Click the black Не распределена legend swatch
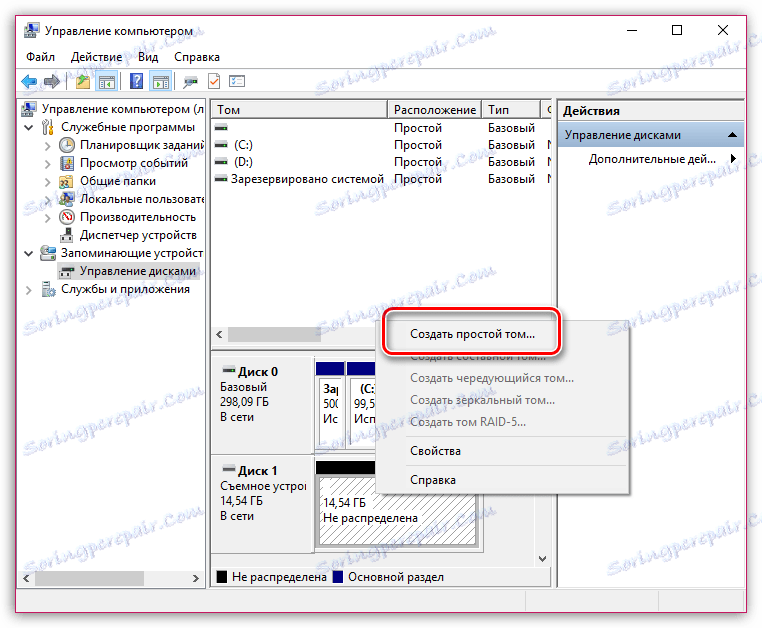 [x=222, y=577]
